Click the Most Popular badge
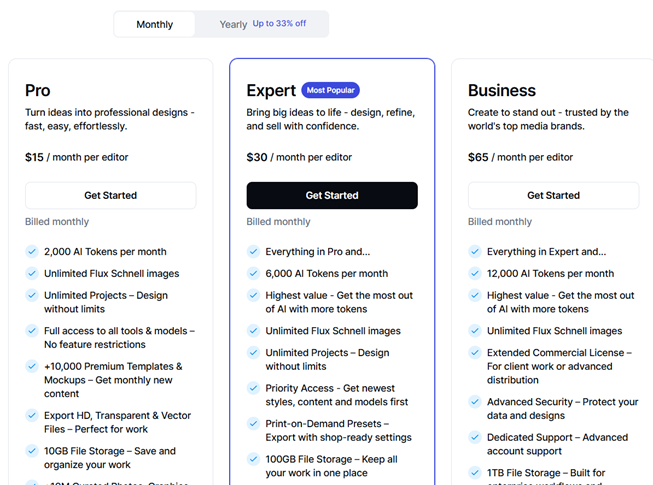653x485 pixels. [330, 90]
